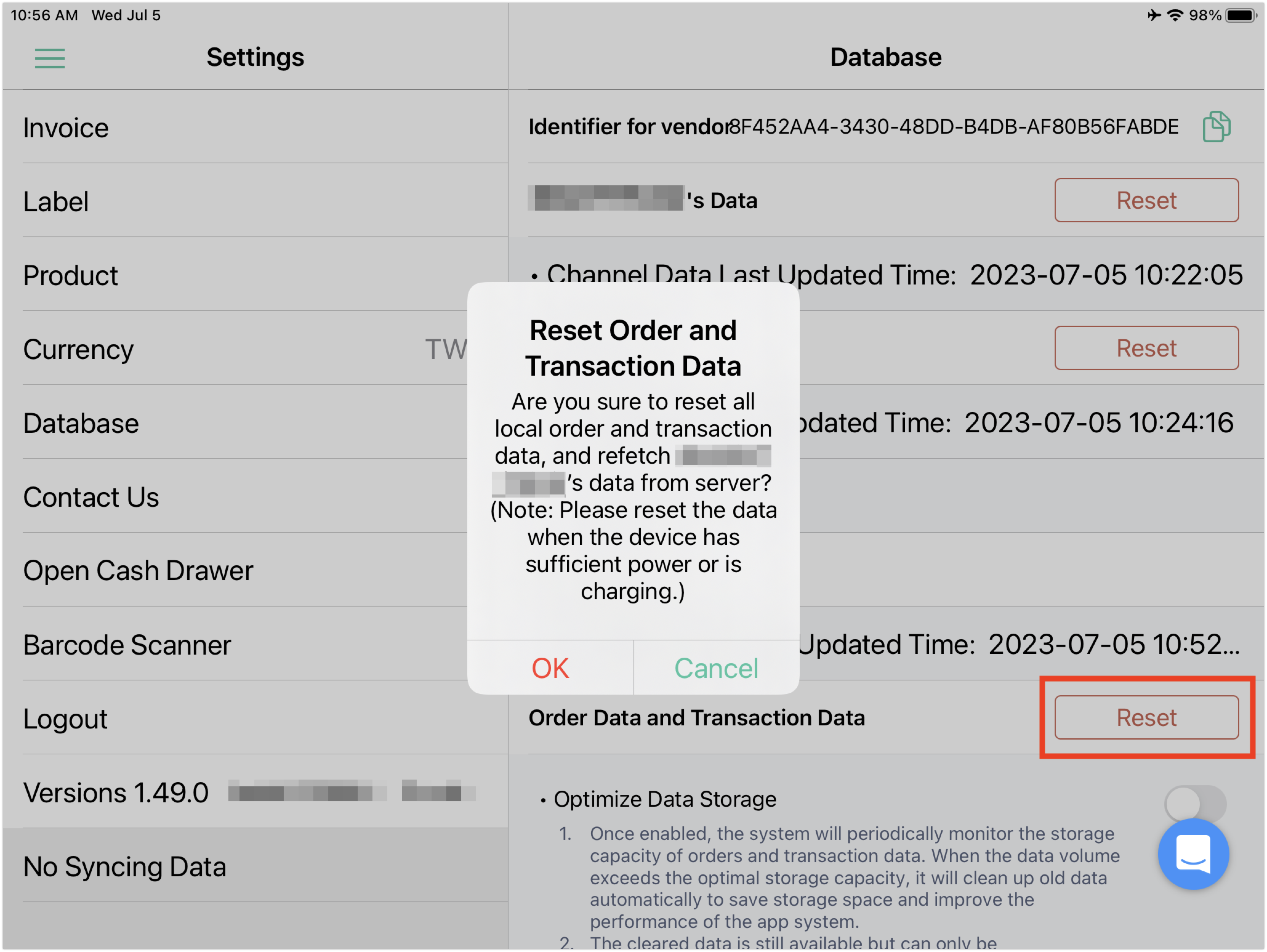Copy the vendor identifier with the copy icon
This screenshot has height=952, width=1267.
click(1216, 127)
